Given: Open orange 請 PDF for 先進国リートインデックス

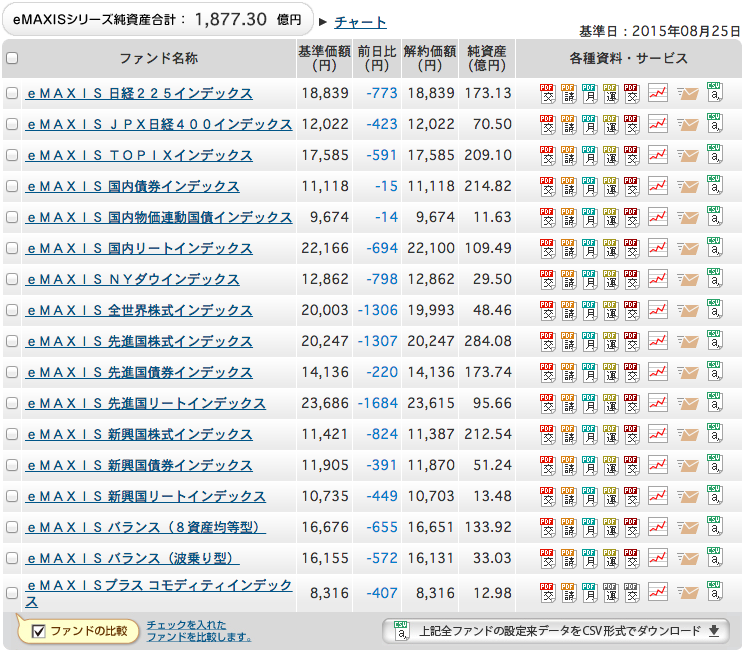Looking at the screenshot, I should click(x=568, y=403).
